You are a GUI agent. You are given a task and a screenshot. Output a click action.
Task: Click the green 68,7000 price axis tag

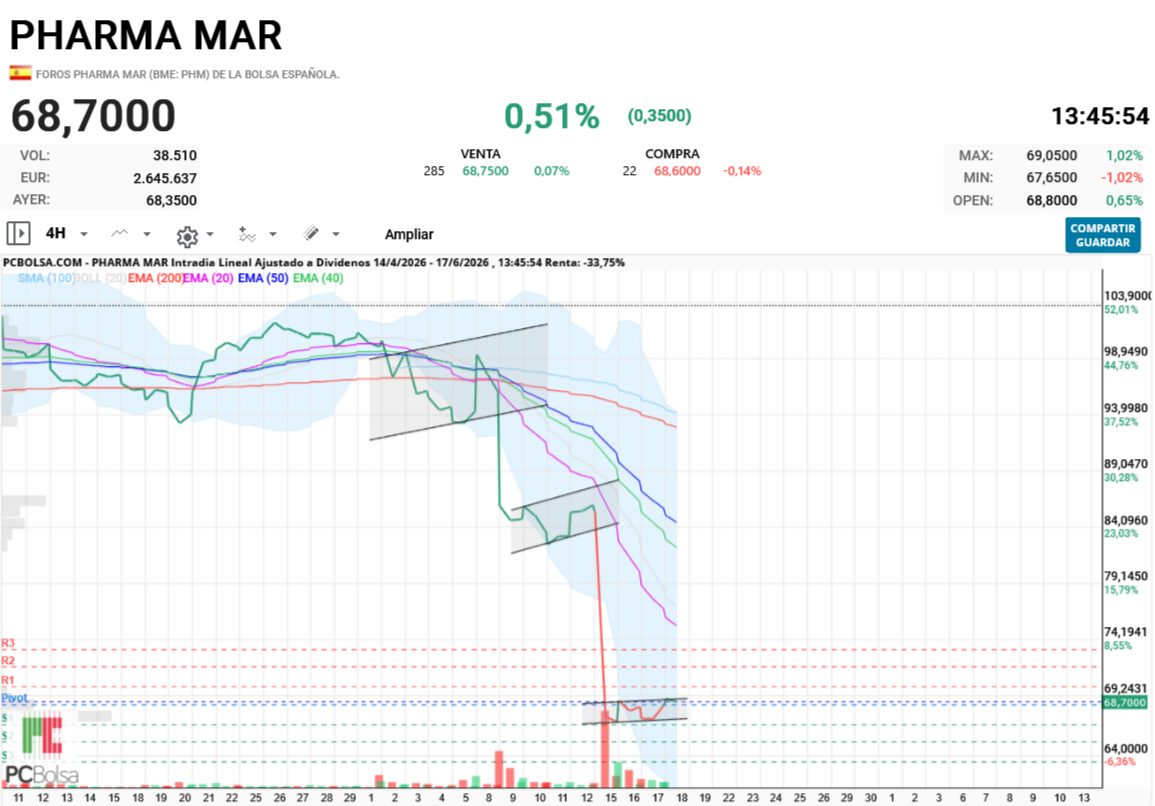click(x=1125, y=703)
